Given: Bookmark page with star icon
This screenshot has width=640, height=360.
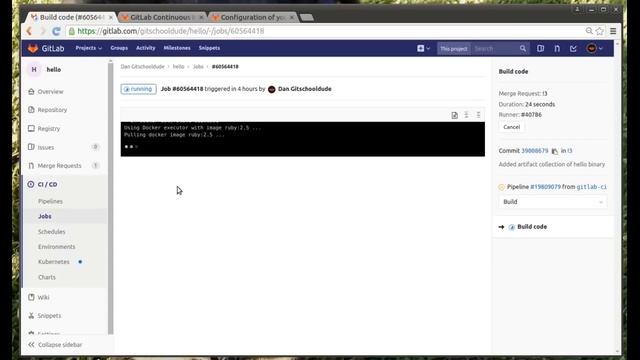Looking at the screenshot, I should [x=600, y=31].
